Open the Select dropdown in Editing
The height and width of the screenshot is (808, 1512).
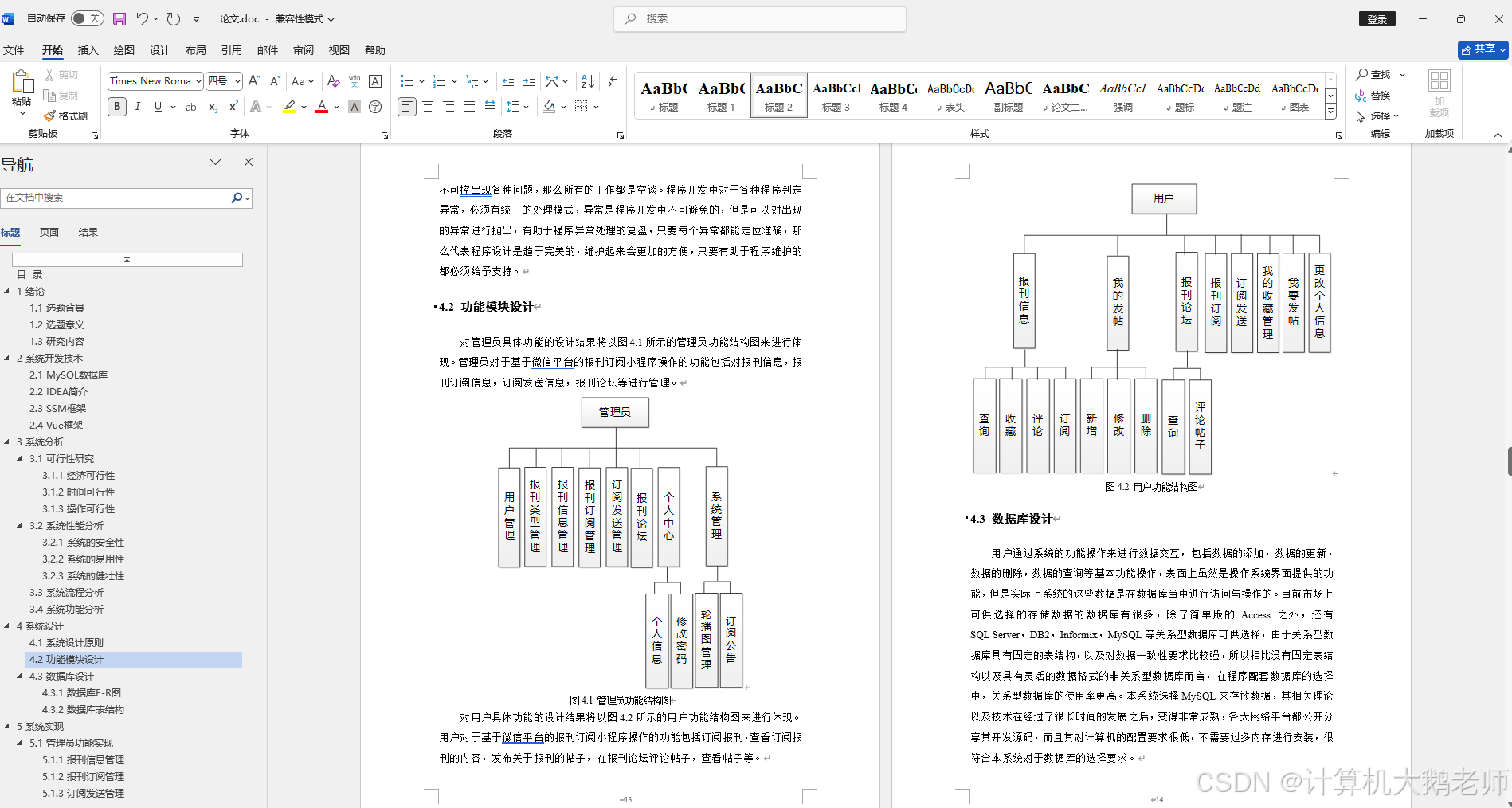[1378, 116]
